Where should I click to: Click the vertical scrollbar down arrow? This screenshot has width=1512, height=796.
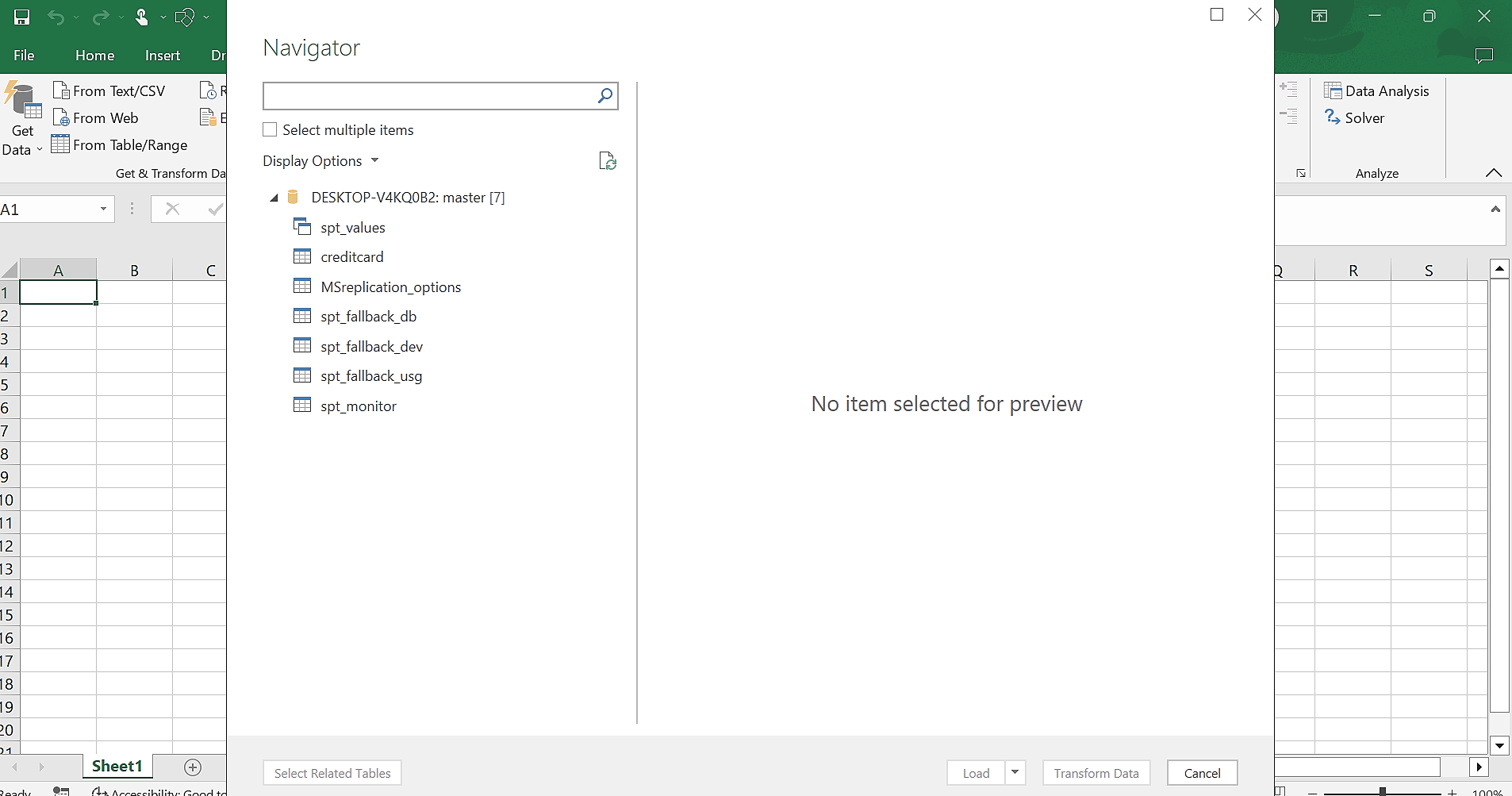coord(1499,745)
